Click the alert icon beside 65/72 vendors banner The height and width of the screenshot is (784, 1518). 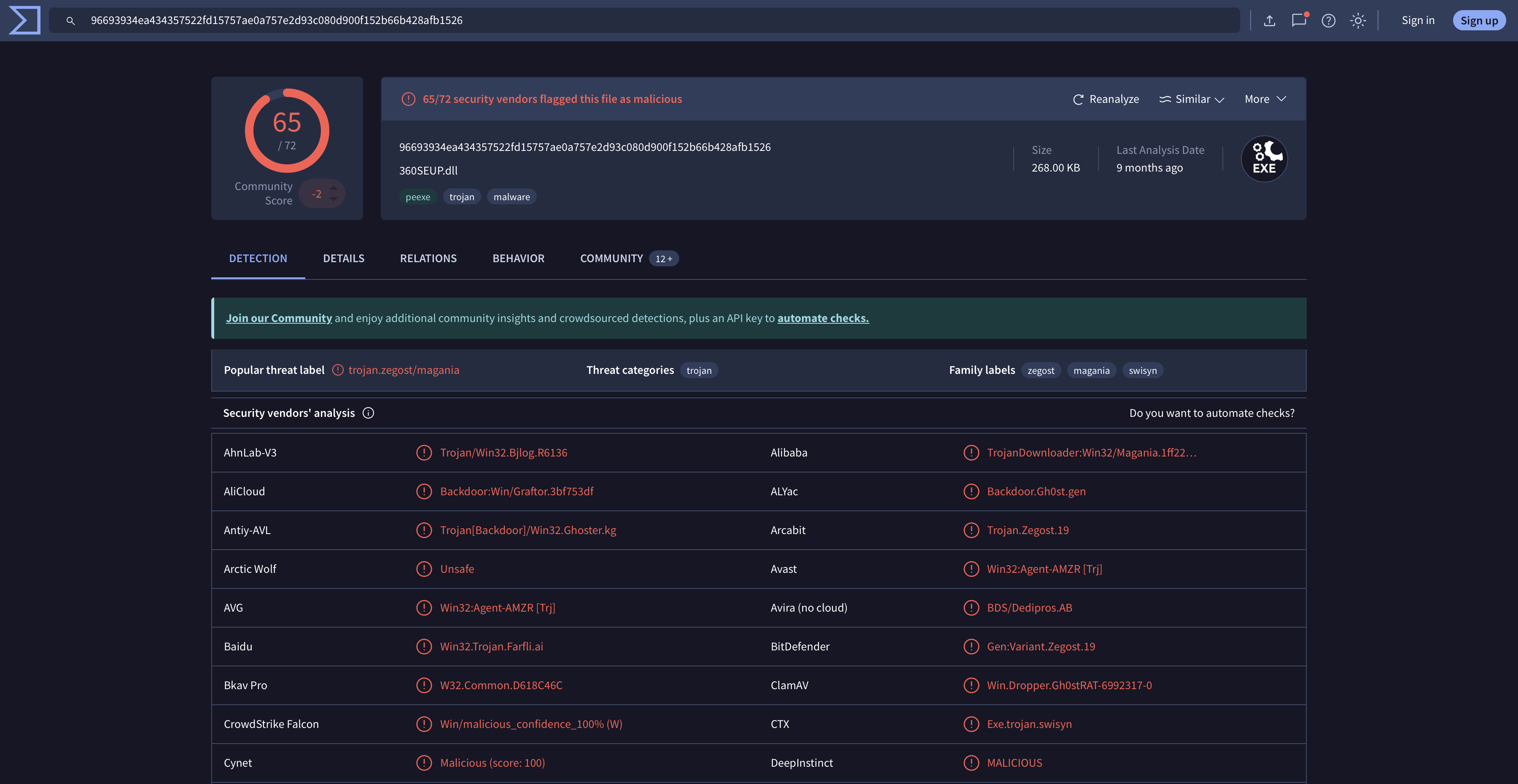click(408, 99)
